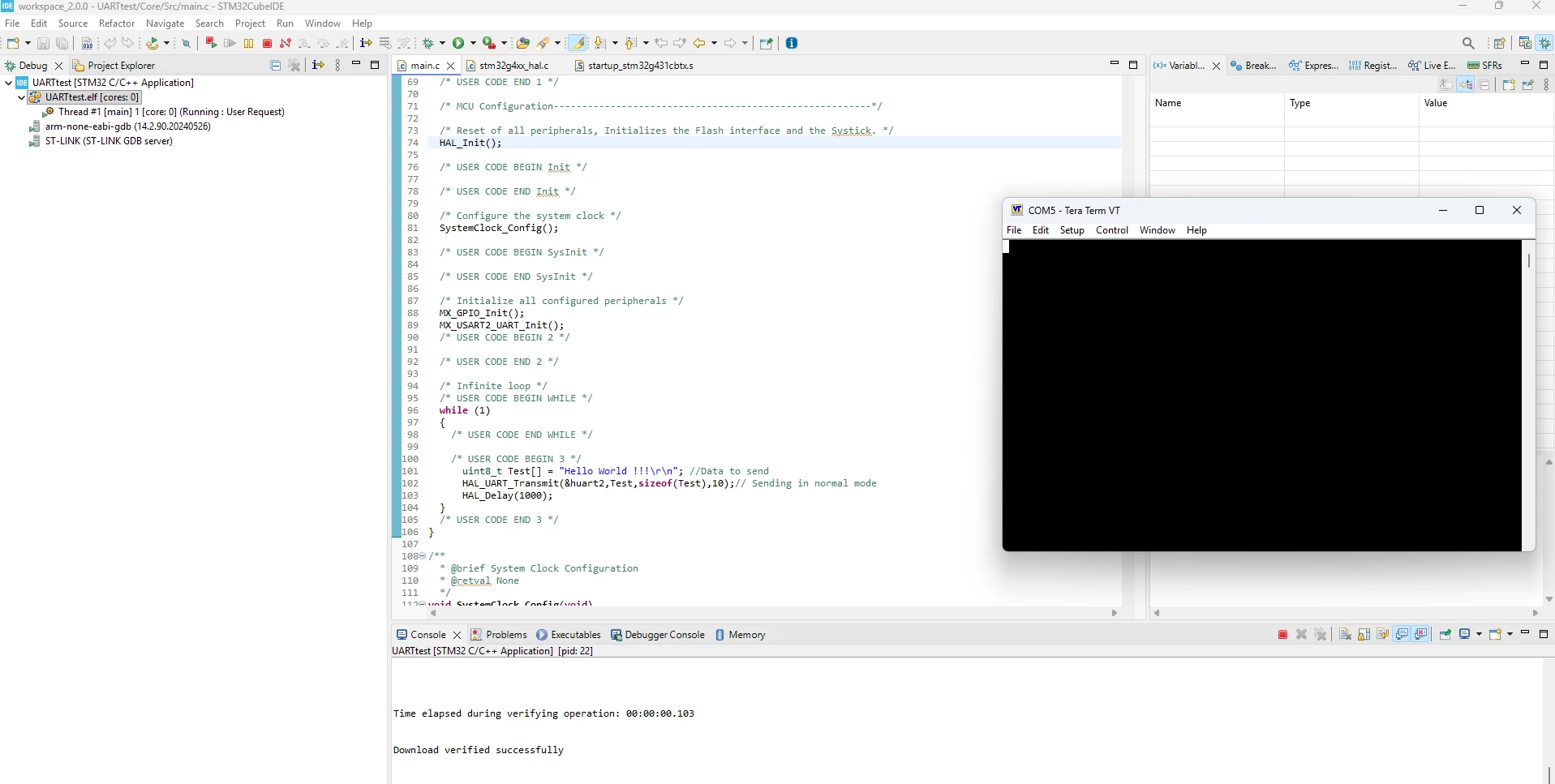Click editor horizontal scrollbar right arrow
Screen dimensions: 1555x784
coord(1114,613)
